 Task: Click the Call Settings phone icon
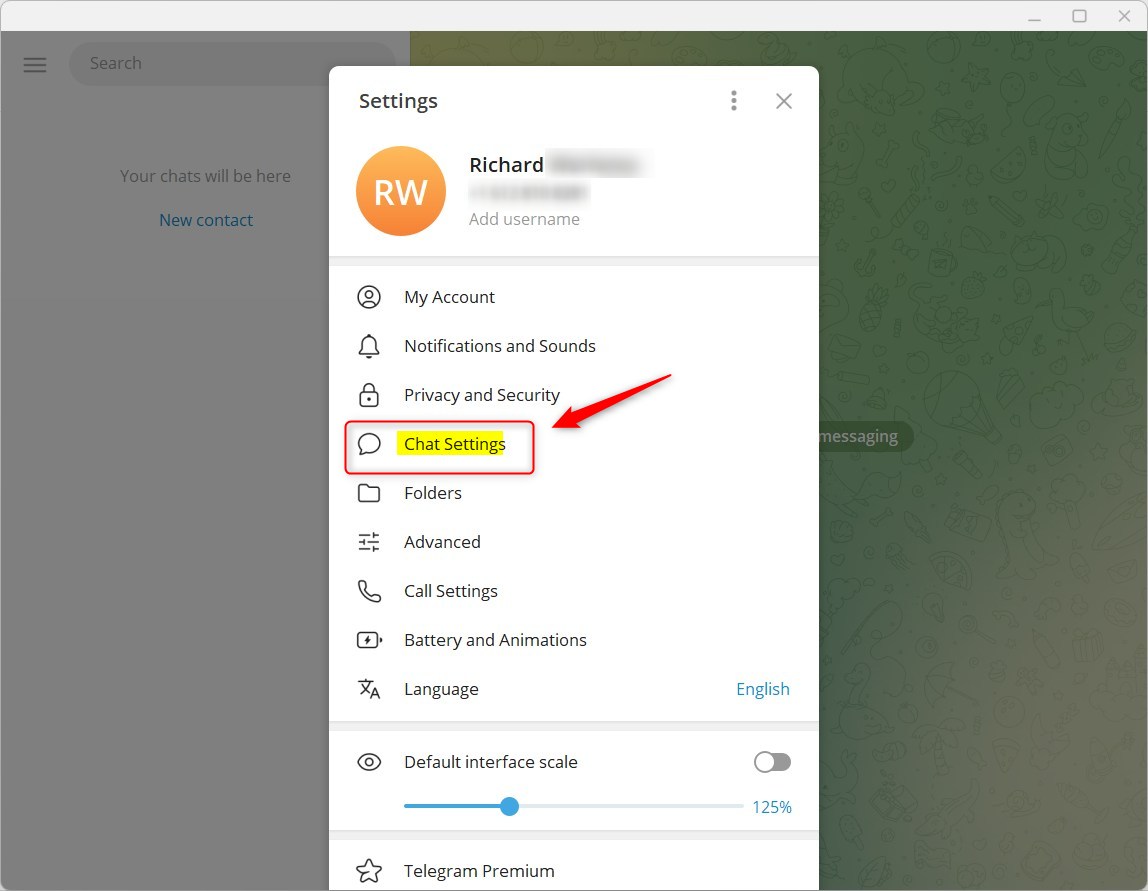(369, 590)
